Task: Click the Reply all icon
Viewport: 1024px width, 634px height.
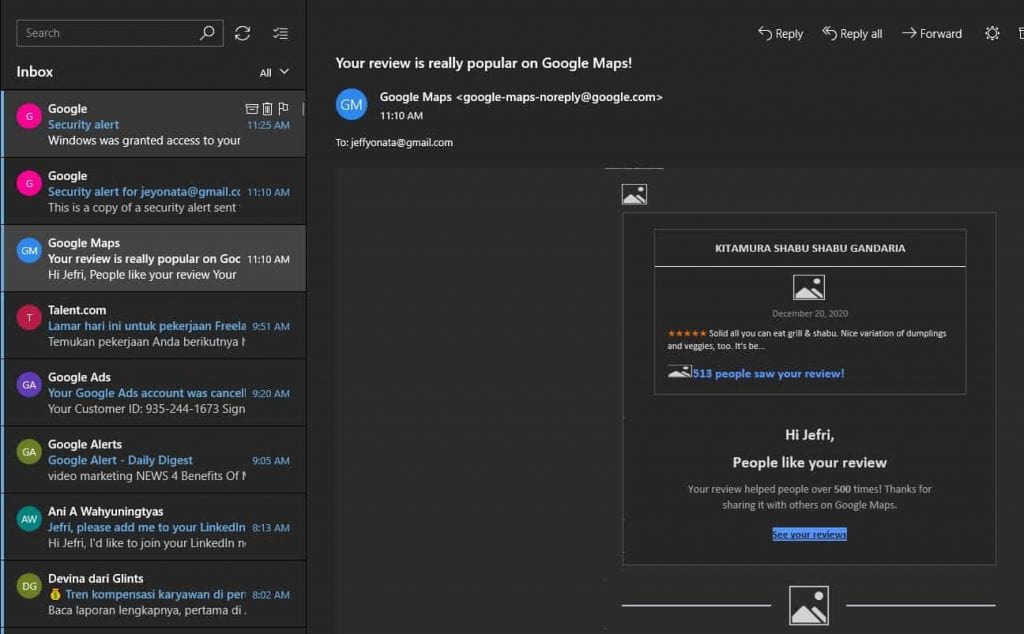Action: [x=852, y=33]
